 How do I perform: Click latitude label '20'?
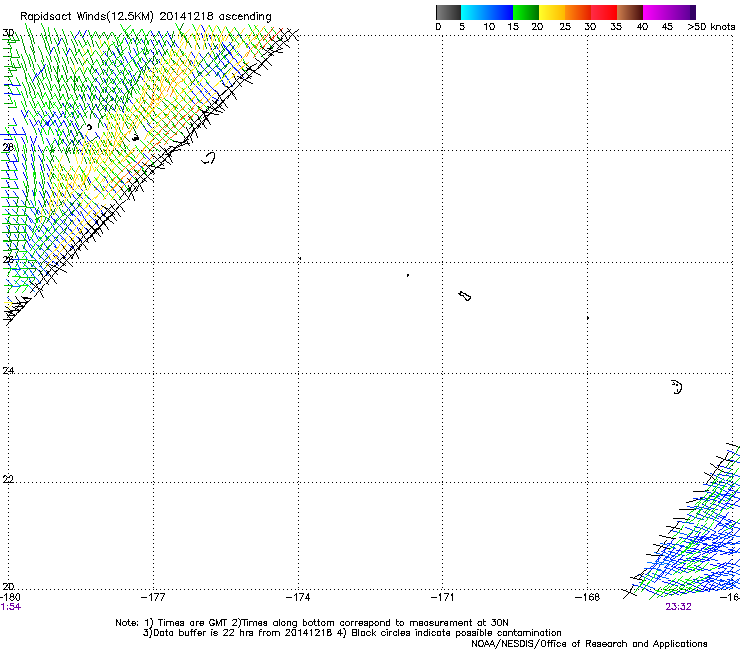[8, 586]
